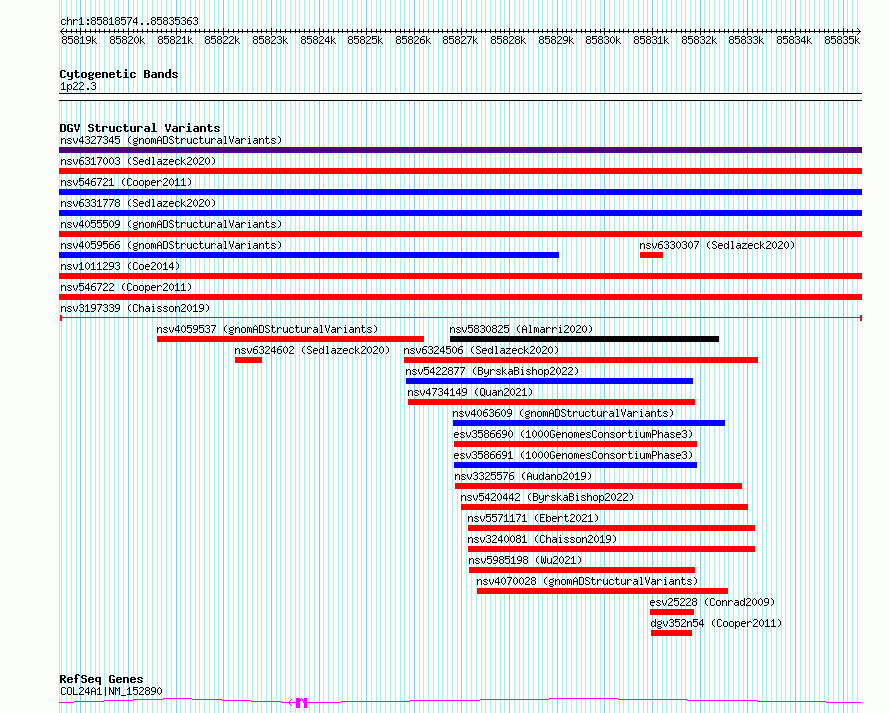Open nsv4063609 gnomAD variant label
The width and height of the screenshot is (890, 713).
click(x=563, y=413)
